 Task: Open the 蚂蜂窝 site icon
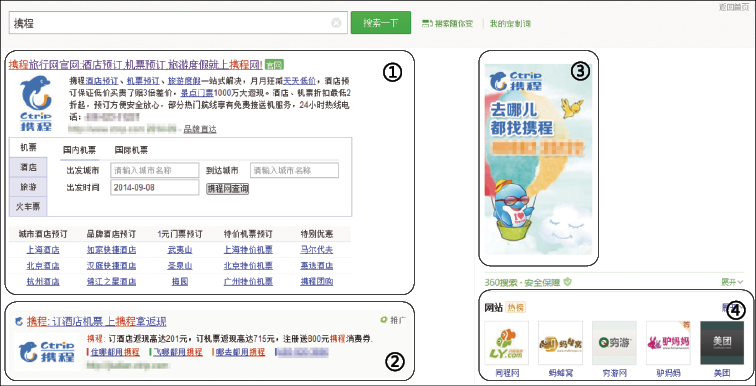(x=560, y=343)
